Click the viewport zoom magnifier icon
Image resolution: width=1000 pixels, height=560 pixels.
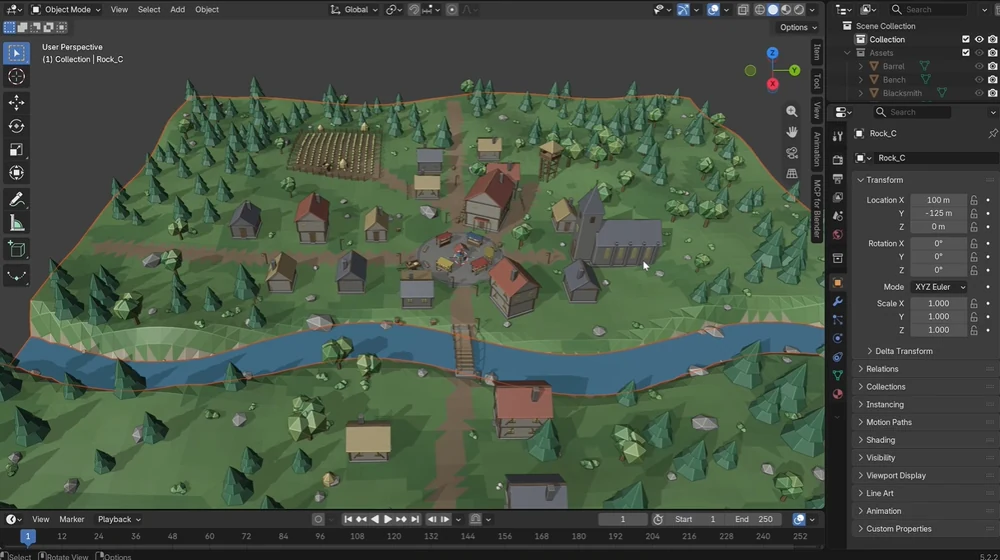pyautogui.click(x=791, y=111)
